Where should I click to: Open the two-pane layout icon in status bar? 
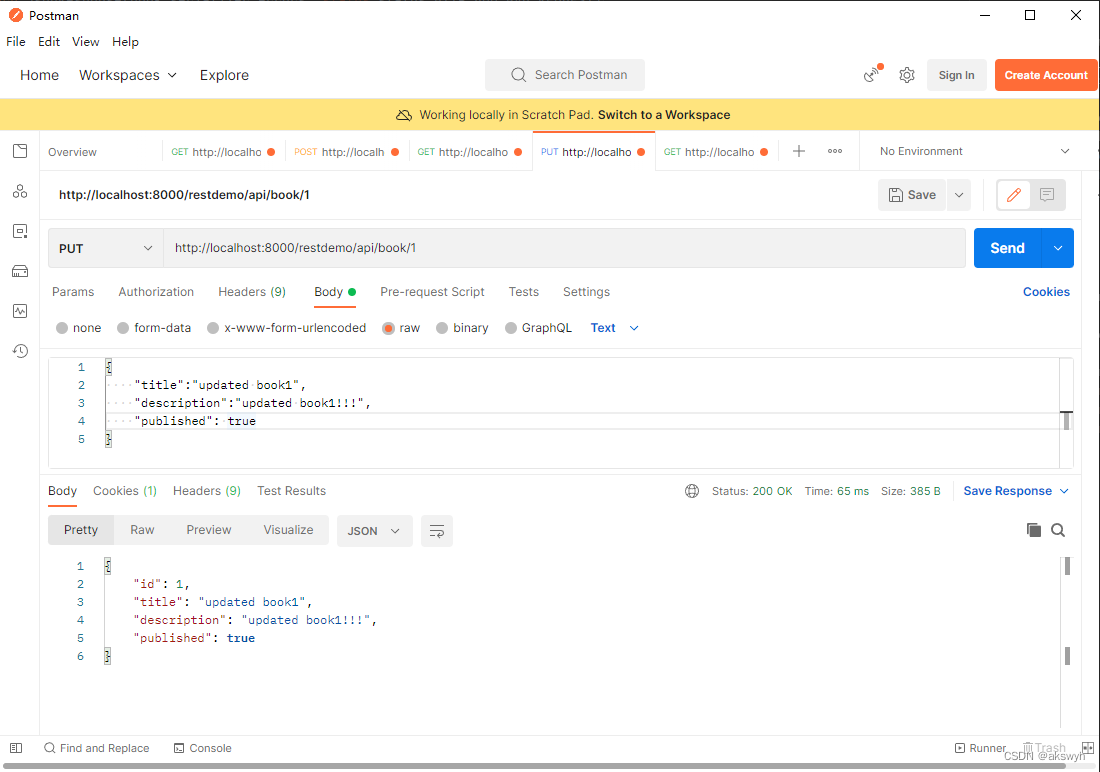[x=1087, y=748]
